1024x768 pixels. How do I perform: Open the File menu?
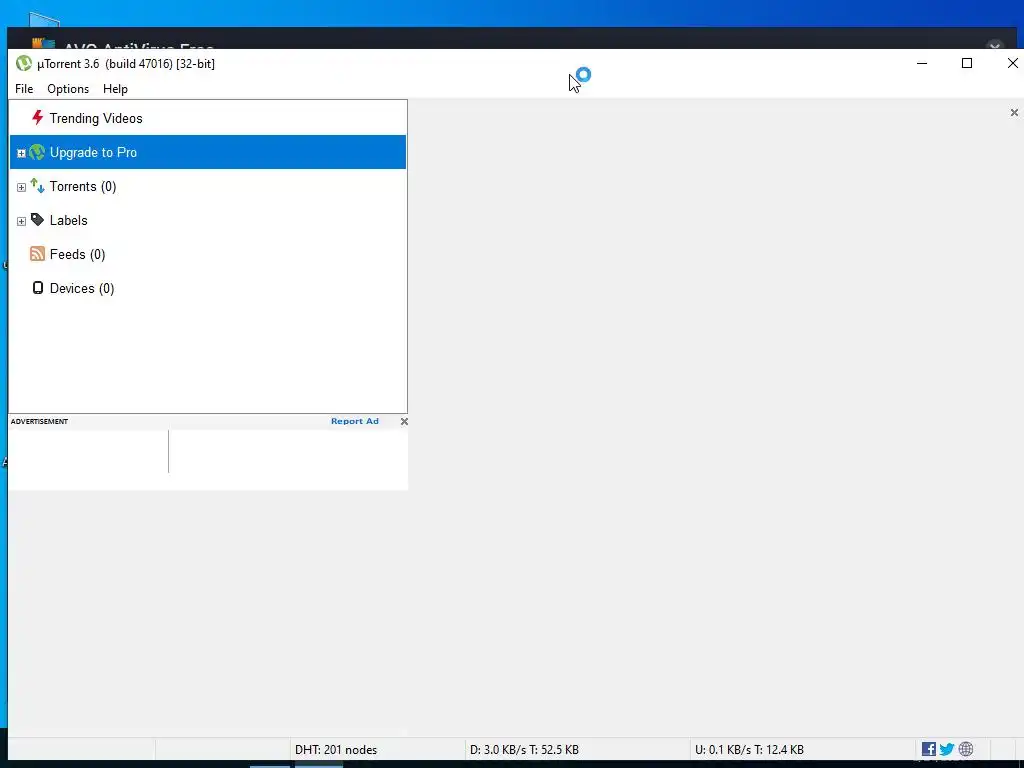point(24,89)
